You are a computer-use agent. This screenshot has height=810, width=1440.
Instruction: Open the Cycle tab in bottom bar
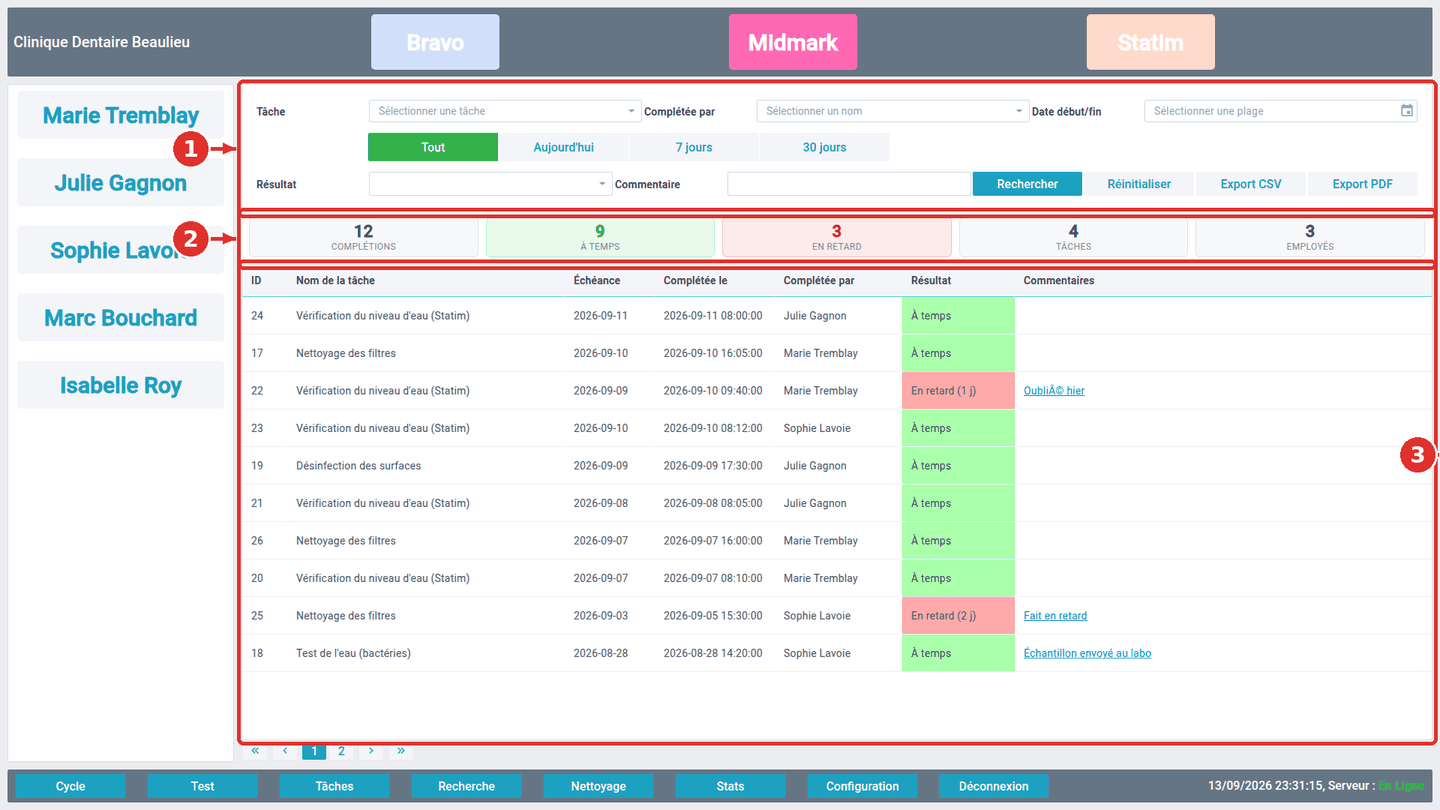(70, 786)
